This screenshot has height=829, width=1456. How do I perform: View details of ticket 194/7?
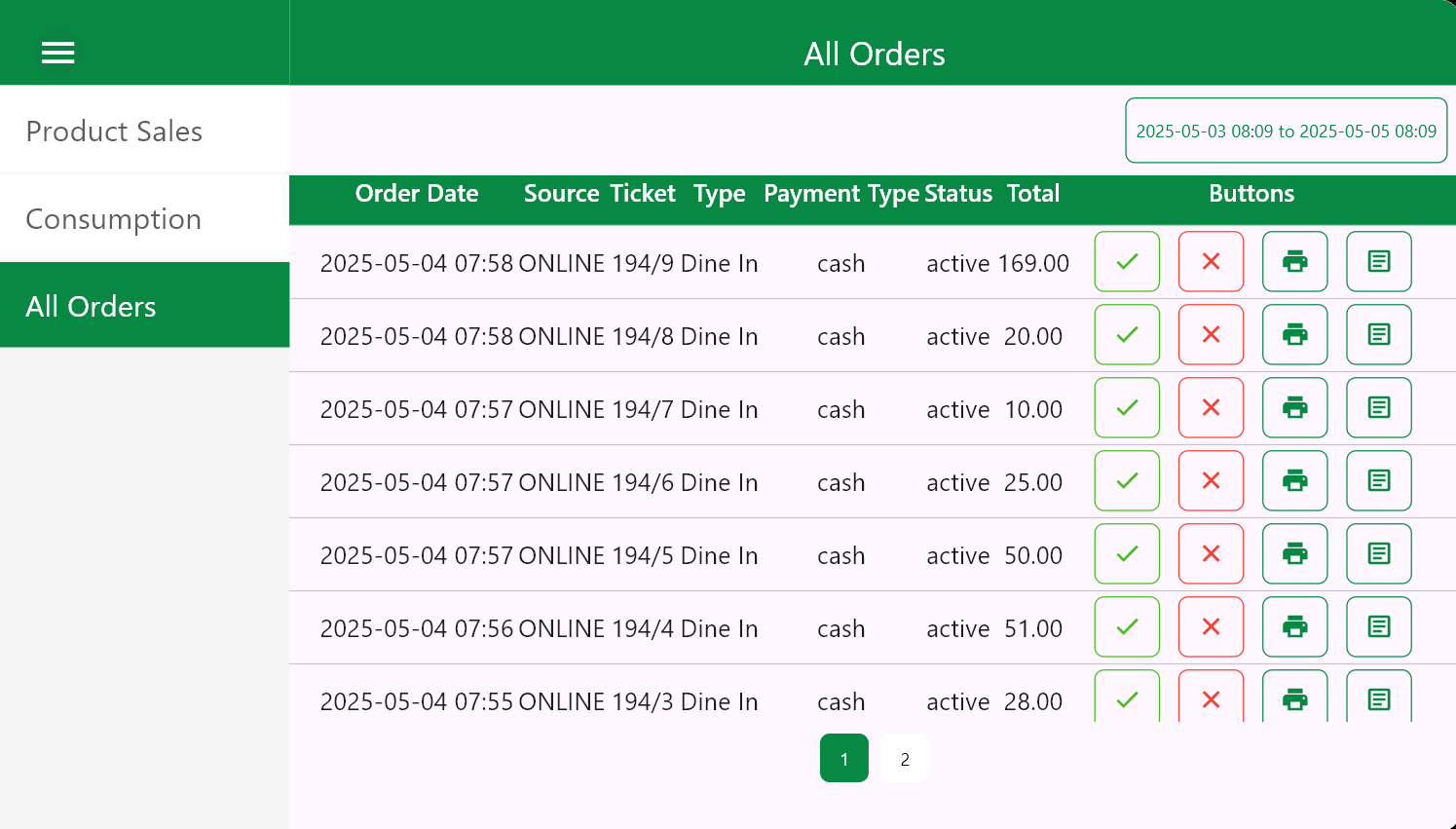coord(1379,407)
